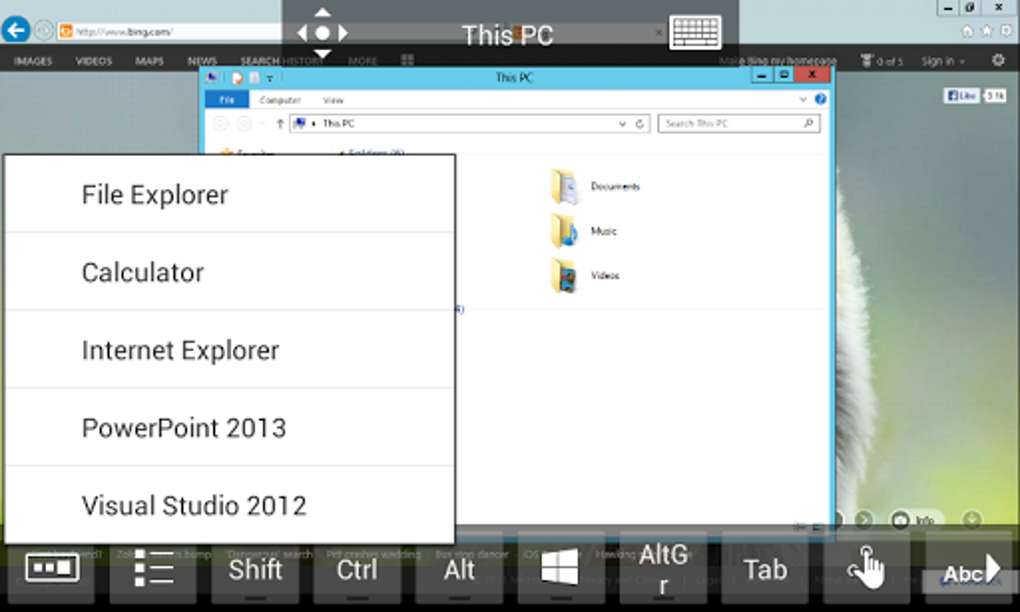Open the View ribbon tab
Screen dimensions: 1020x612
[333, 100]
